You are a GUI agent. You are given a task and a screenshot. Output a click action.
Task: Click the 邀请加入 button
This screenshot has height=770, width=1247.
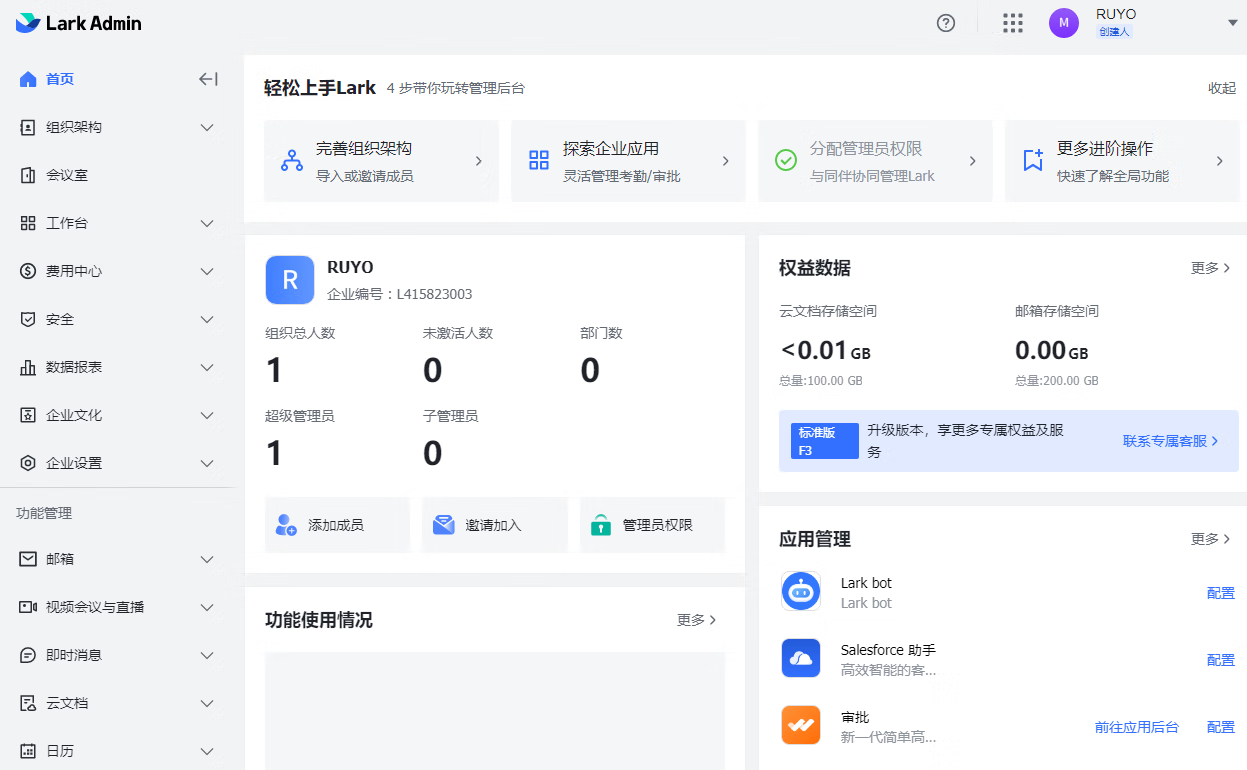[494, 525]
